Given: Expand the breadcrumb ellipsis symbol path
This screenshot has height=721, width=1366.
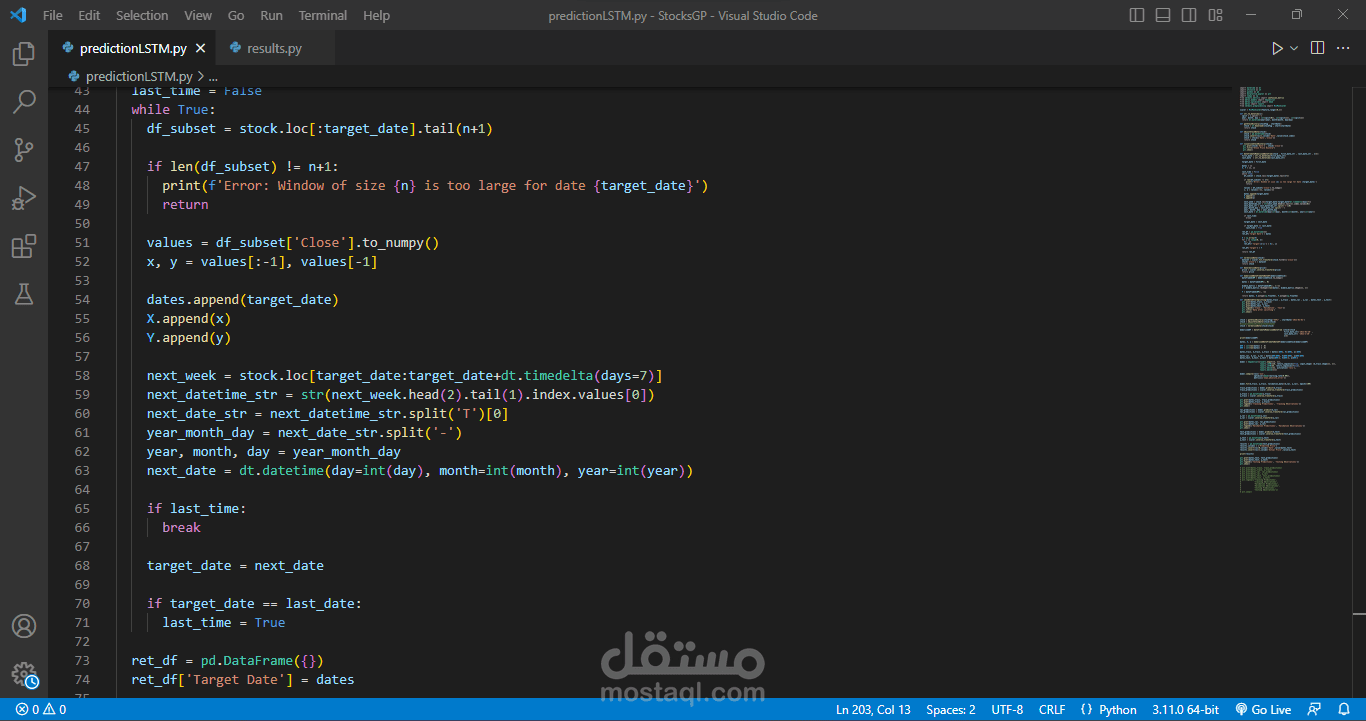Looking at the screenshot, I should pos(213,76).
